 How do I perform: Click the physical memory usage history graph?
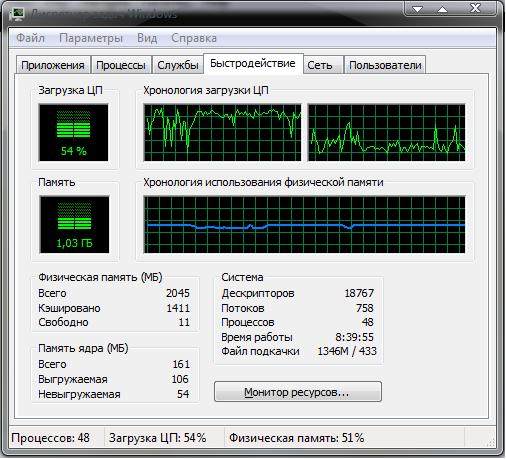pyautogui.click(x=304, y=224)
